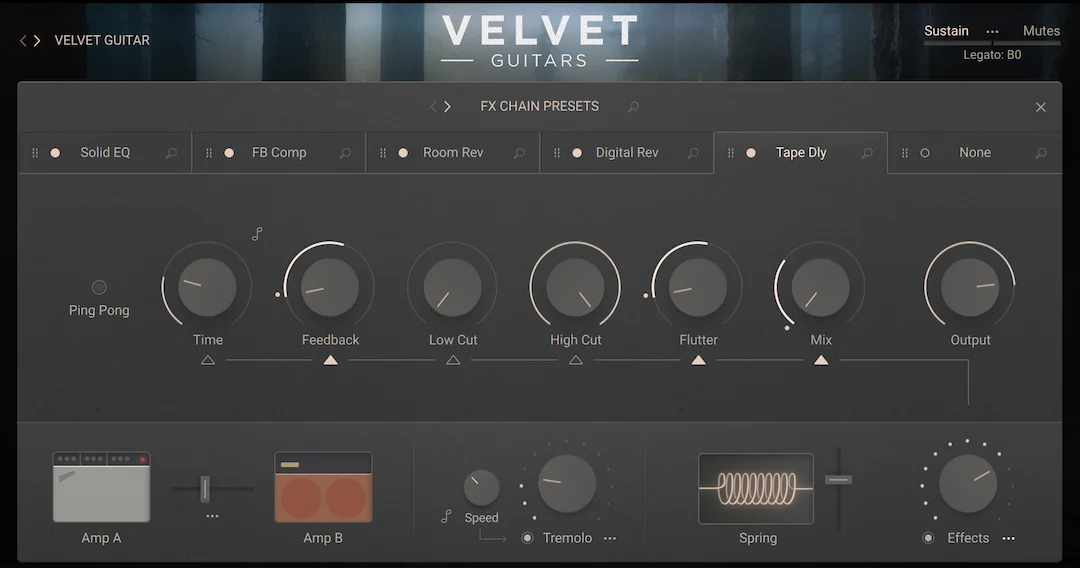Open articulation ellipsis menu beside Sustain
Screen dimensions: 1080x568
[x=992, y=32]
